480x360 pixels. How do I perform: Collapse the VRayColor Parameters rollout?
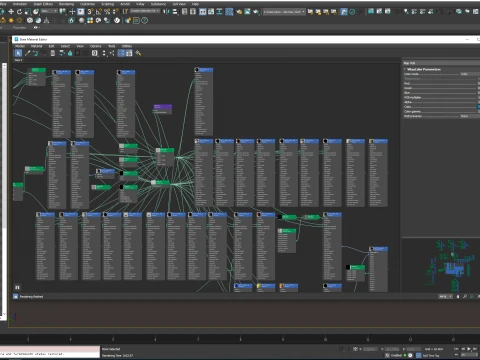(x=424, y=69)
